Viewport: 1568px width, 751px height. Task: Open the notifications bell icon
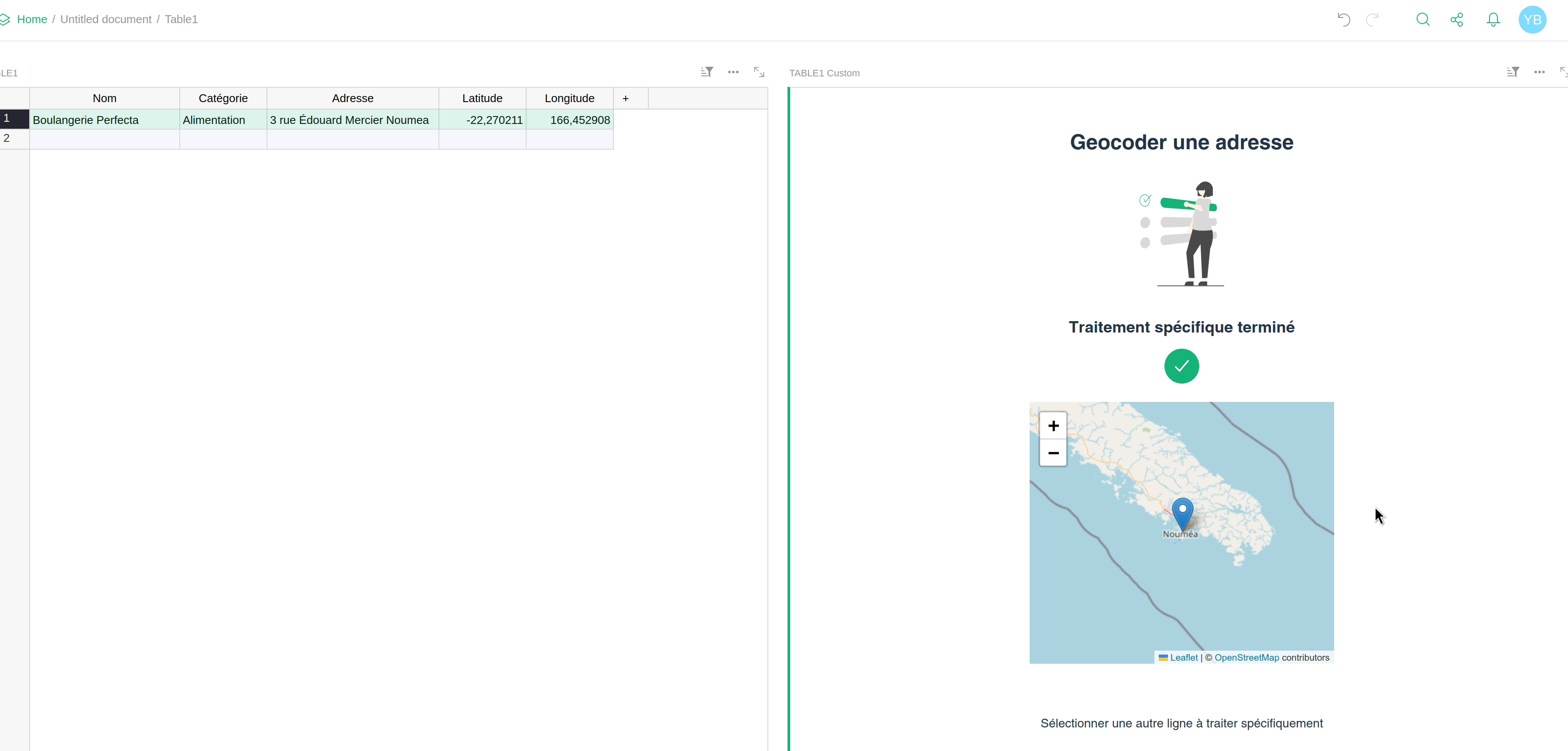point(1493,20)
